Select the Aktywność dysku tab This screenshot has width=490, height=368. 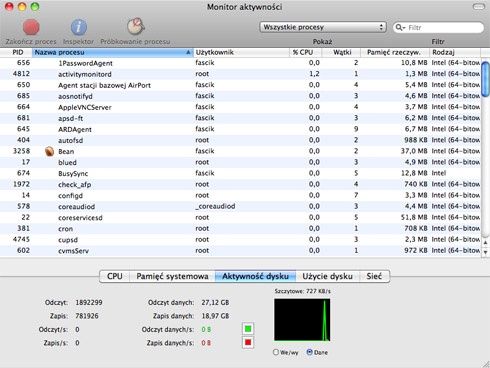255,276
